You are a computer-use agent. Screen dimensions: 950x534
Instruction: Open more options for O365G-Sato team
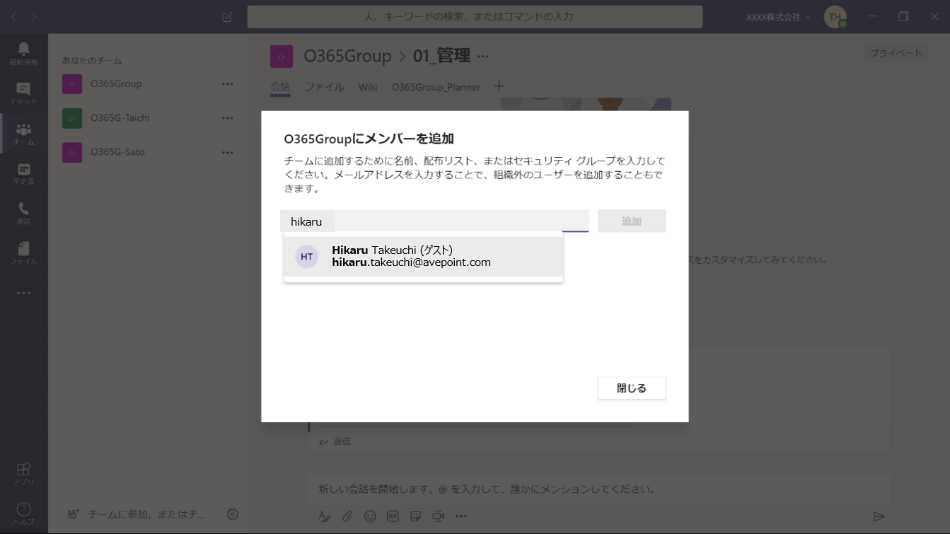coord(227,152)
